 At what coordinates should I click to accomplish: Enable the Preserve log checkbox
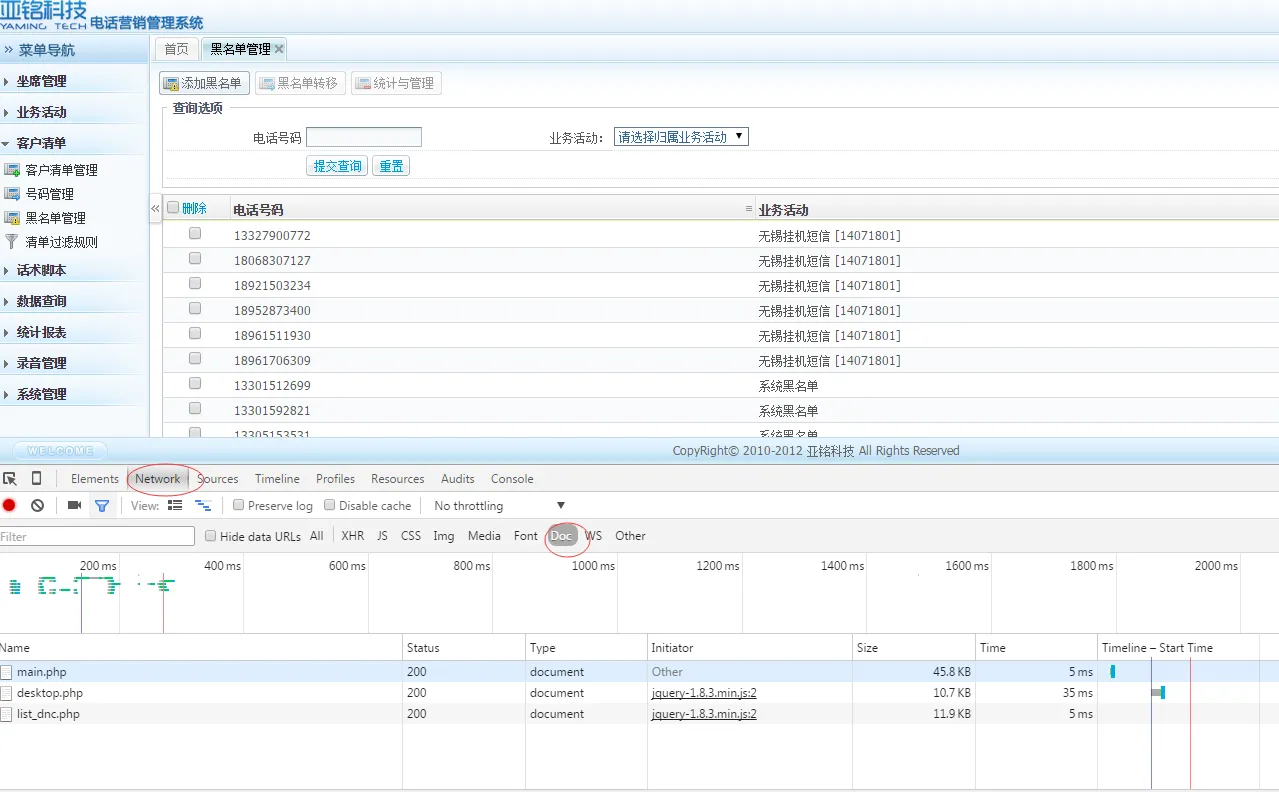pyautogui.click(x=238, y=505)
